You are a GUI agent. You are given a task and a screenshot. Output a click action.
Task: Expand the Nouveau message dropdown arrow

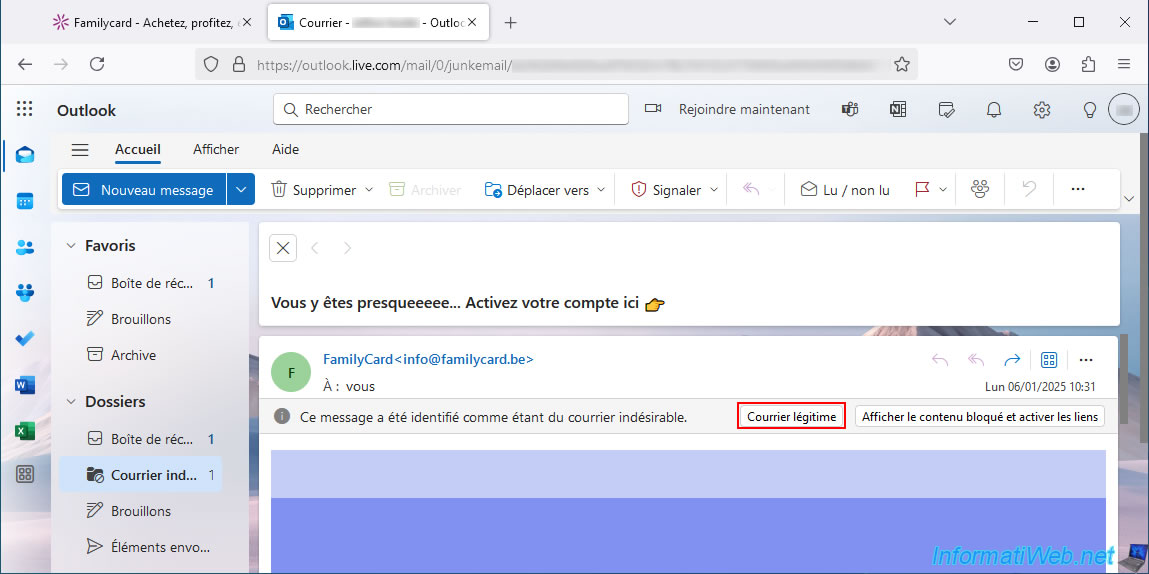(x=241, y=190)
